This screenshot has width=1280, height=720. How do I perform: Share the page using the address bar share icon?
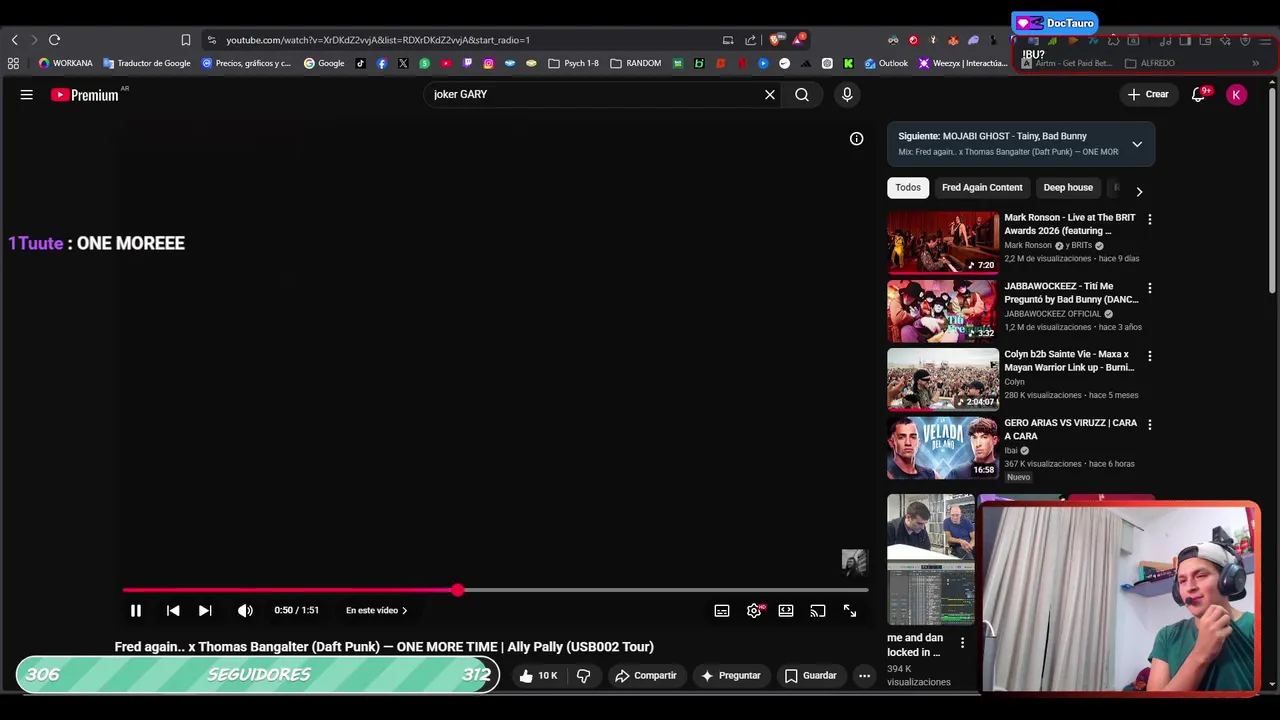(x=750, y=40)
